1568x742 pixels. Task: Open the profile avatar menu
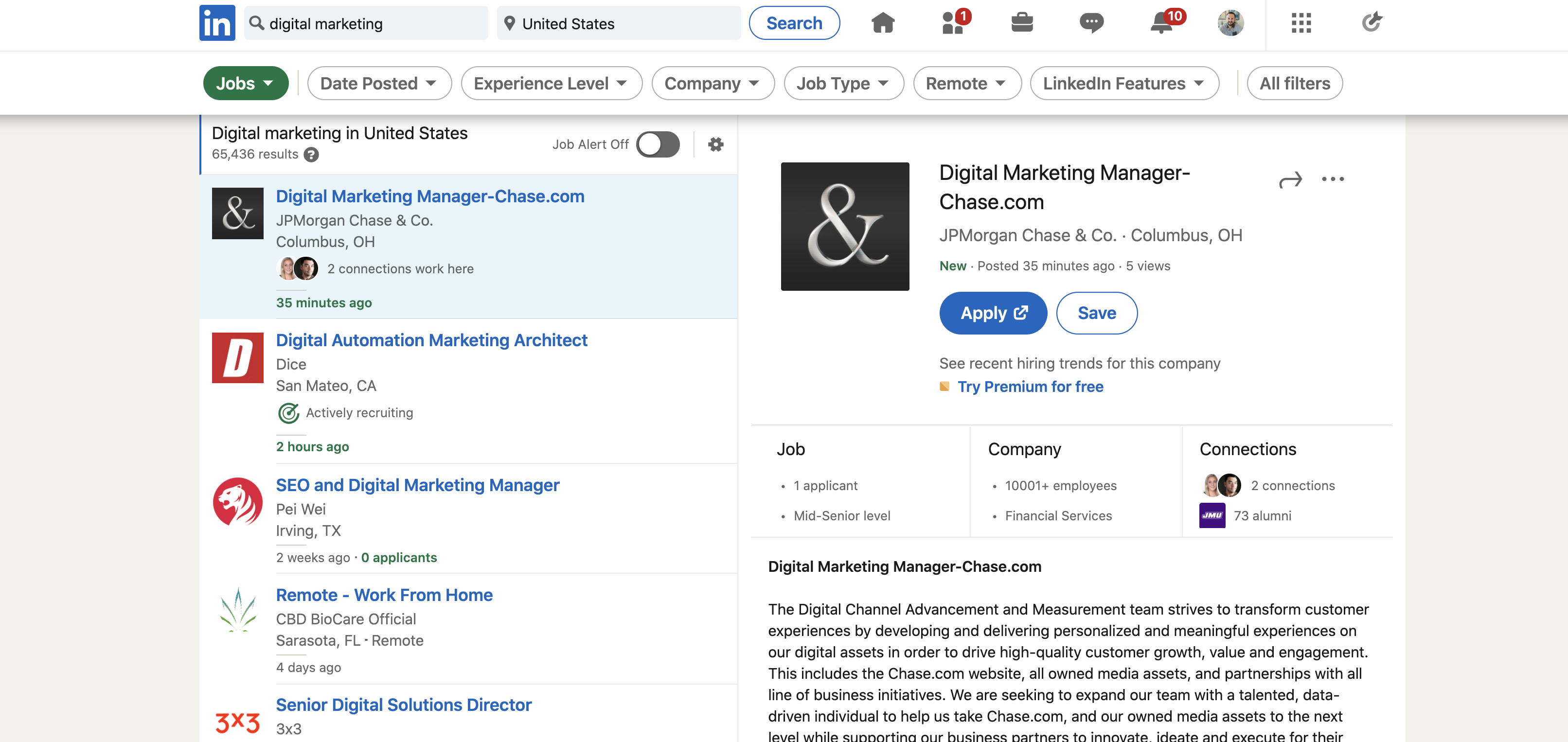pos(1230,23)
